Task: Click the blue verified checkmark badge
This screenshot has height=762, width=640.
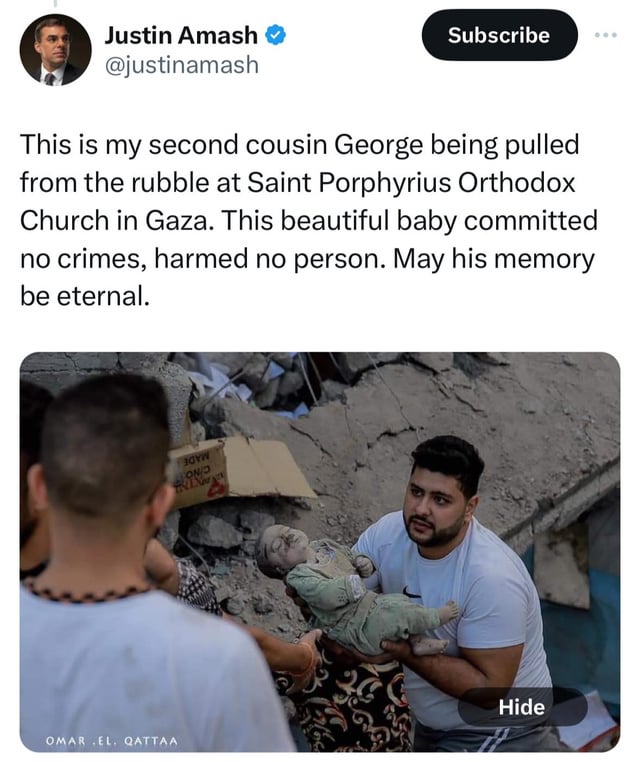Action: coord(276,35)
